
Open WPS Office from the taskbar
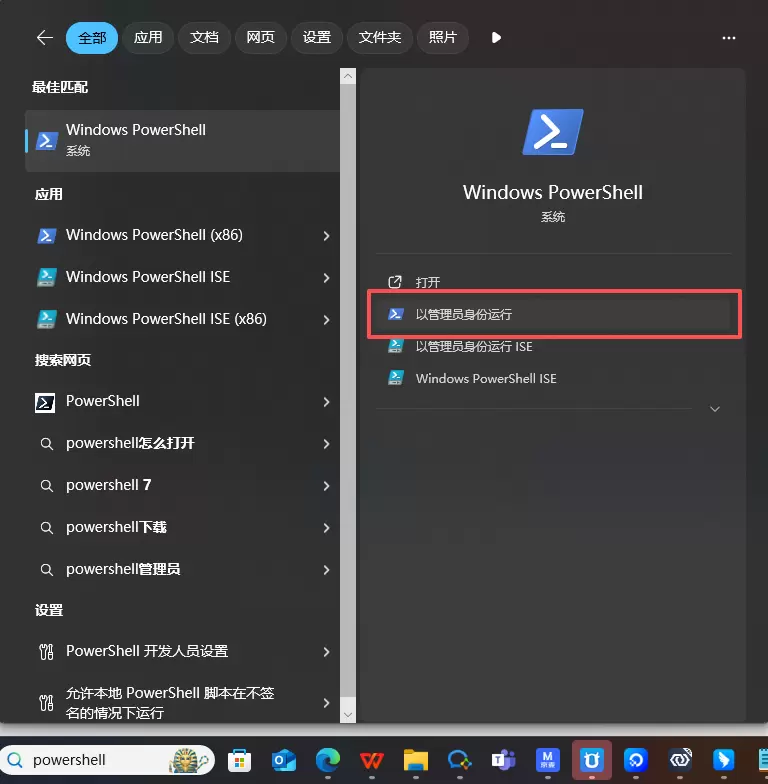371,760
